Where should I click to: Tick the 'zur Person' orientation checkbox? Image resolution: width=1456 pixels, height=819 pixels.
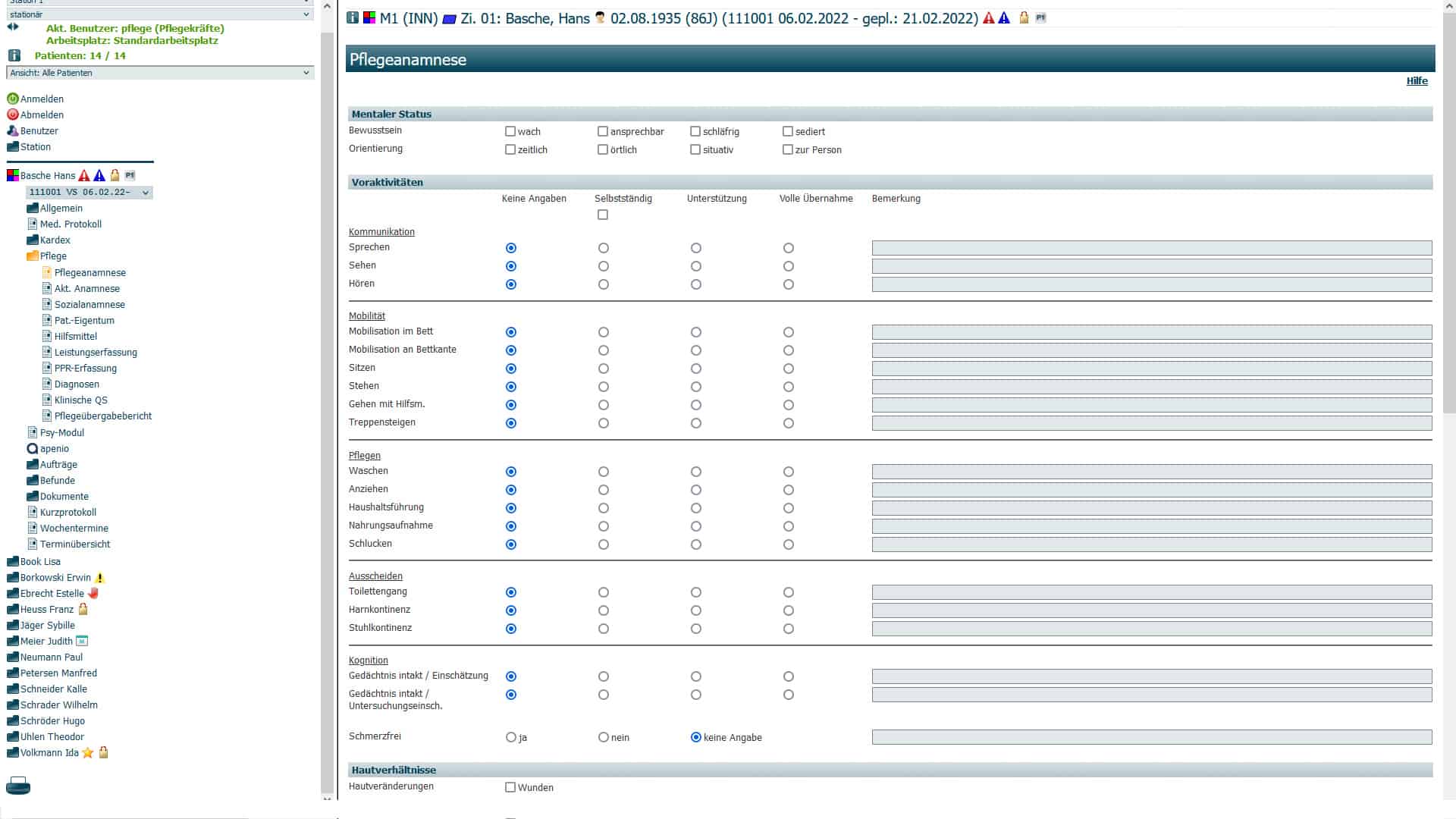click(x=788, y=149)
